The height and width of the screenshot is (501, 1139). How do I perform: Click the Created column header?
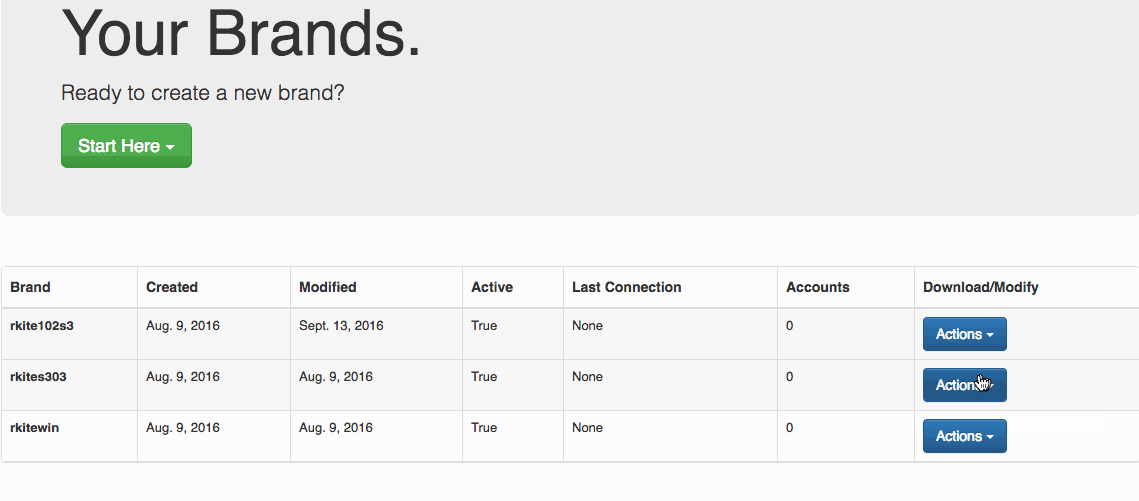[172, 287]
